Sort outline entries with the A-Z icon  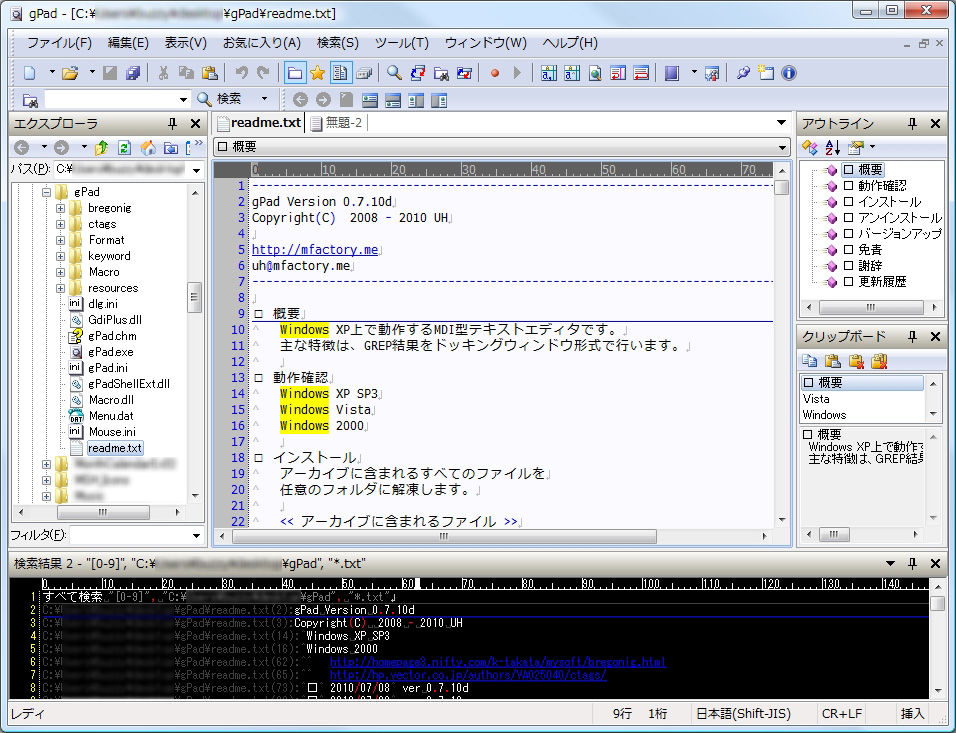pos(832,147)
